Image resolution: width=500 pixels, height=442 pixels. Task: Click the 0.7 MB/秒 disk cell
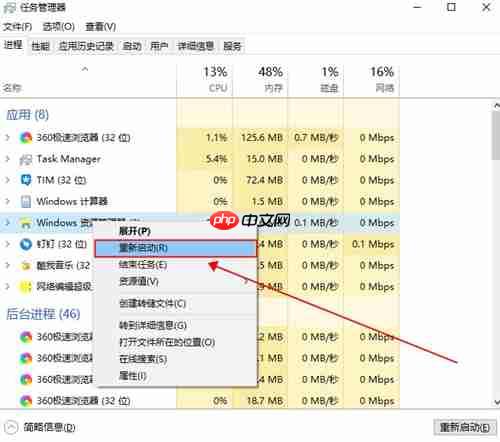(x=316, y=137)
